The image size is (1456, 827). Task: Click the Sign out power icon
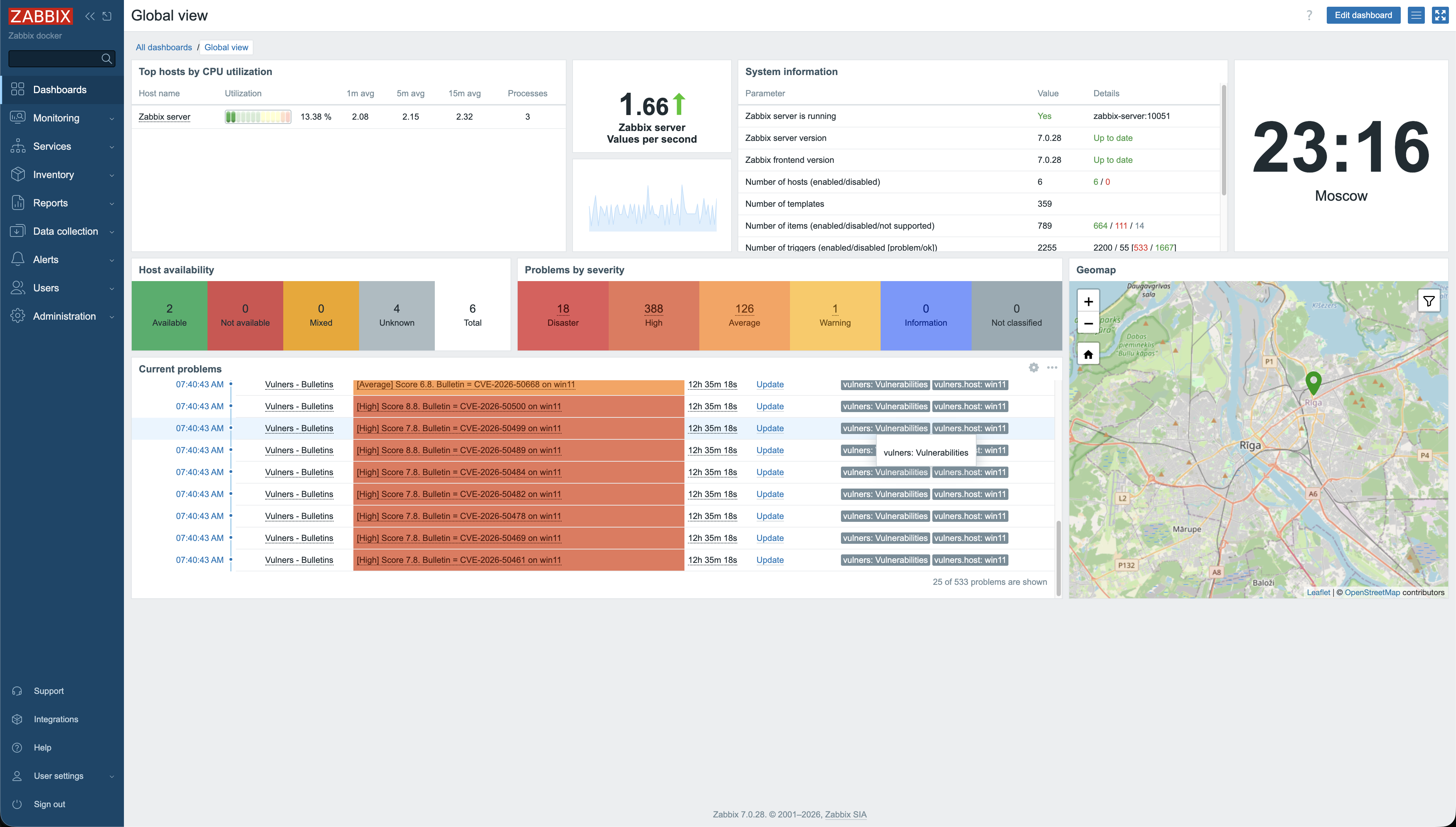[x=17, y=805]
